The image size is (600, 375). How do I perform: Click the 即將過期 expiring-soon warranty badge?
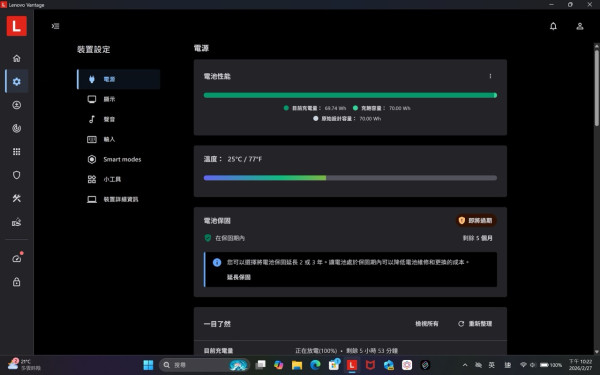coord(476,220)
